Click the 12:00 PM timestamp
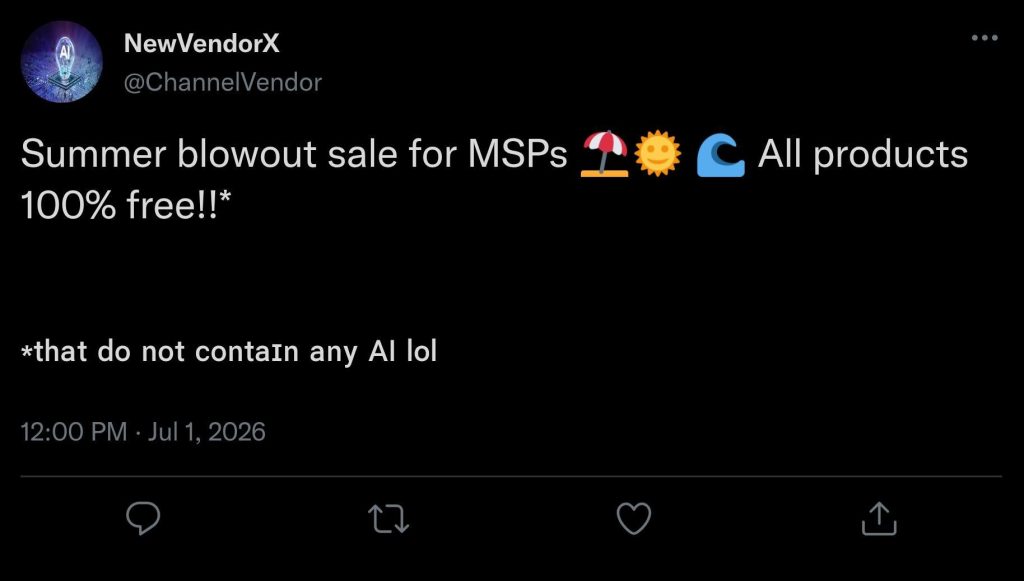The height and width of the screenshot is (581, 1024). click(x=74, y=432)
